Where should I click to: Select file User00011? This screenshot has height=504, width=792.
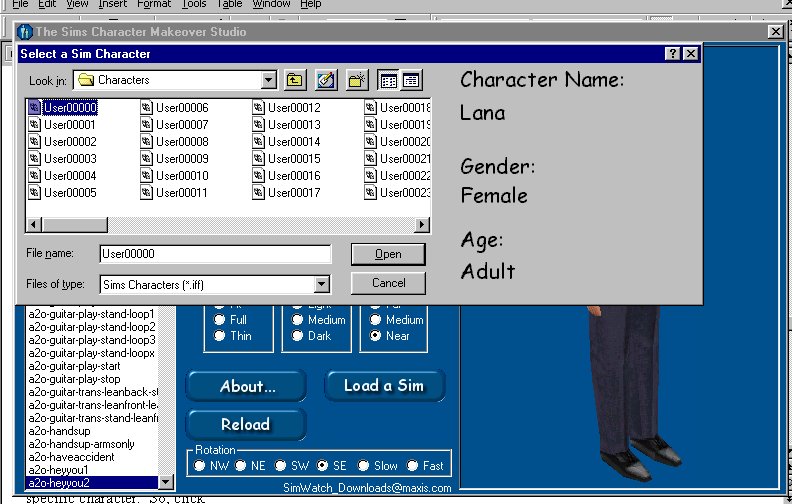174,193
